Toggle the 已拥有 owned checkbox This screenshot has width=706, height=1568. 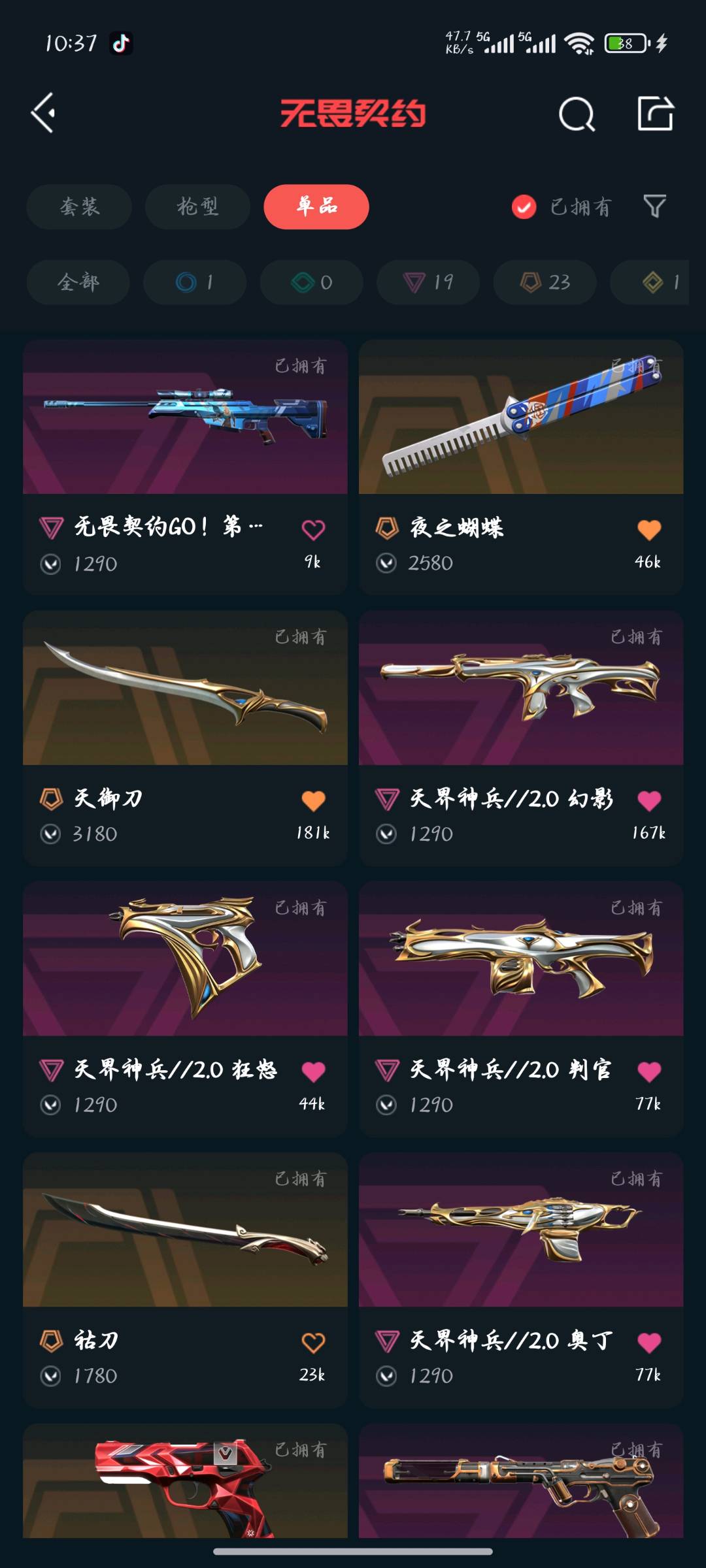tap(524, 207)
